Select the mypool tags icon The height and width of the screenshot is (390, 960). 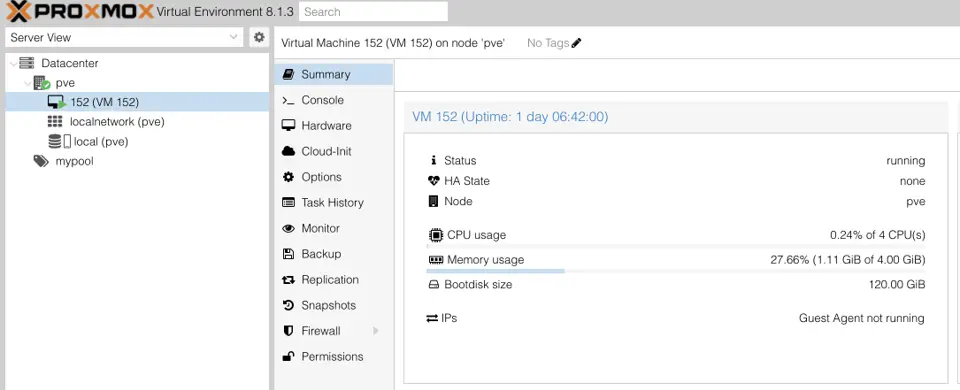41,162
